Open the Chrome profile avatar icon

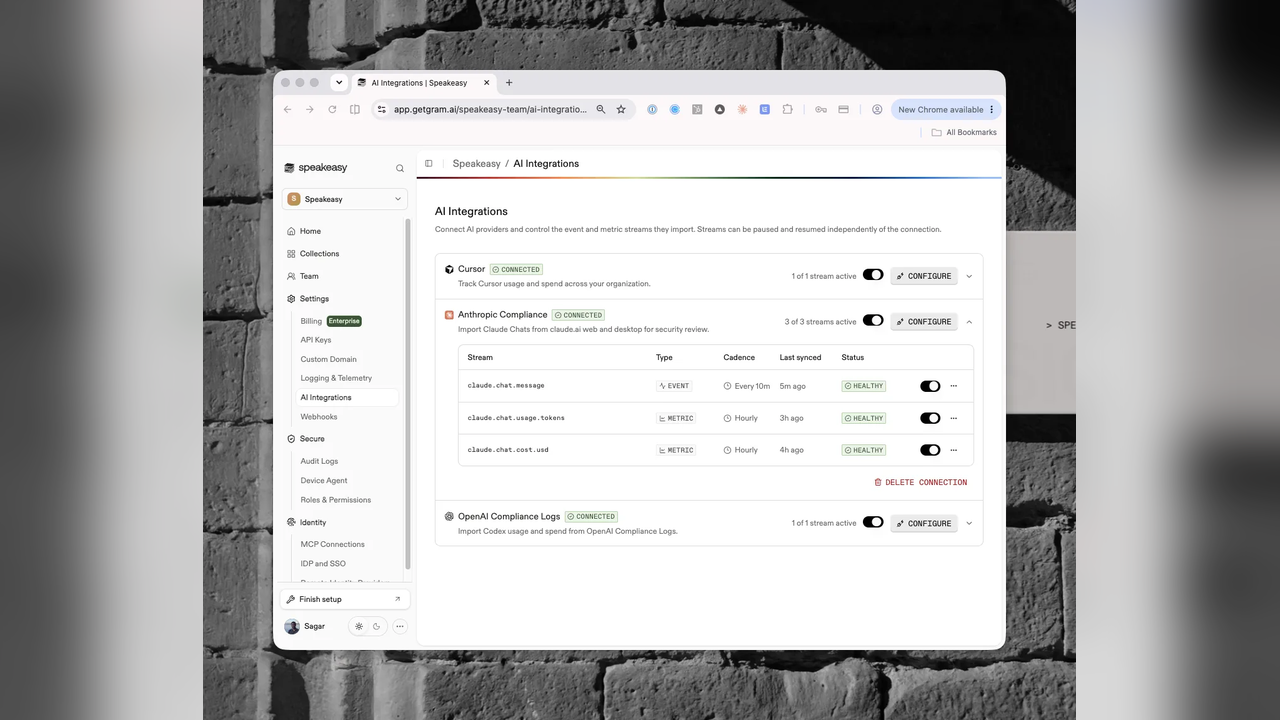click(877, 109)
